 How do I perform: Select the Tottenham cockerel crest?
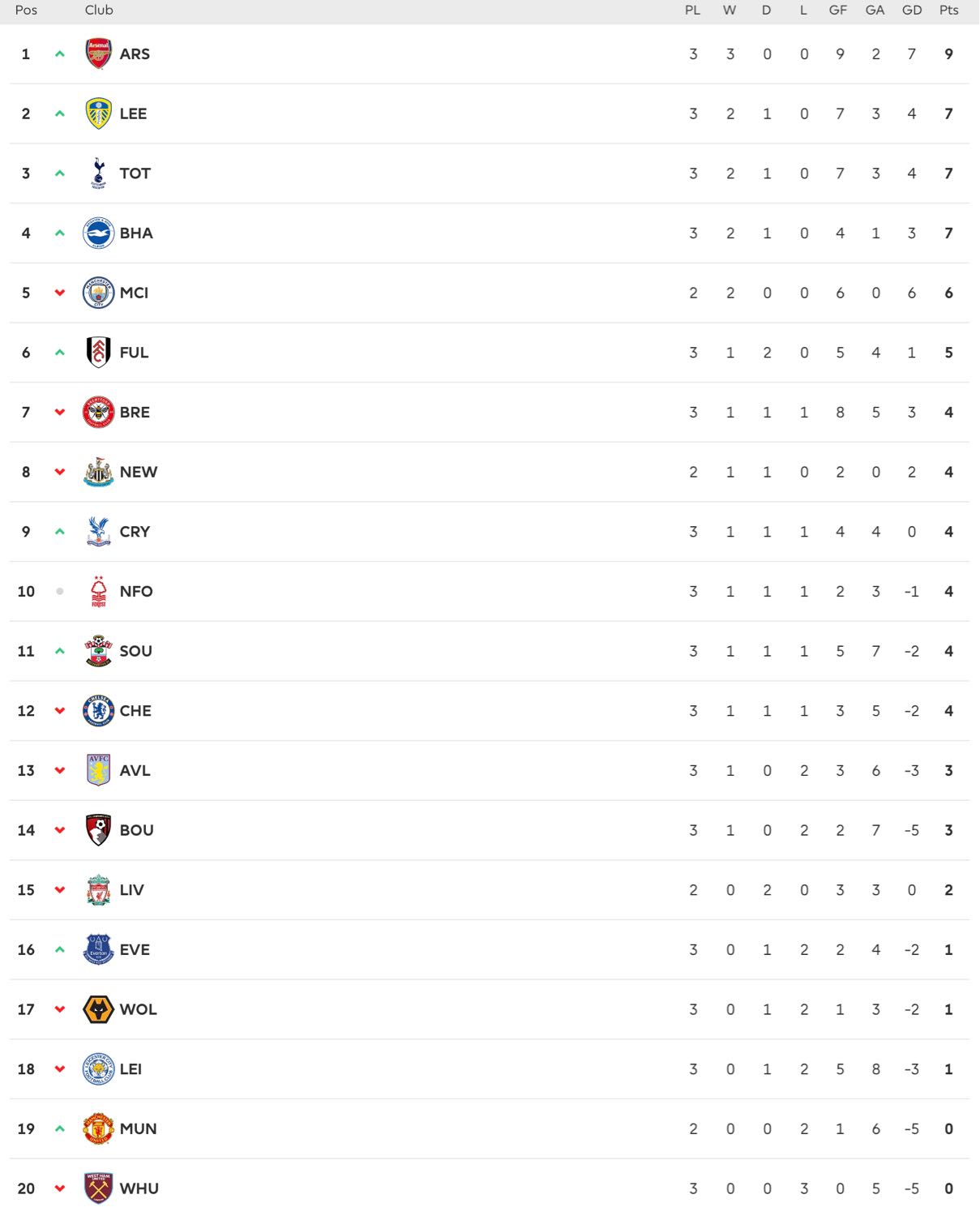click(98, 173)
